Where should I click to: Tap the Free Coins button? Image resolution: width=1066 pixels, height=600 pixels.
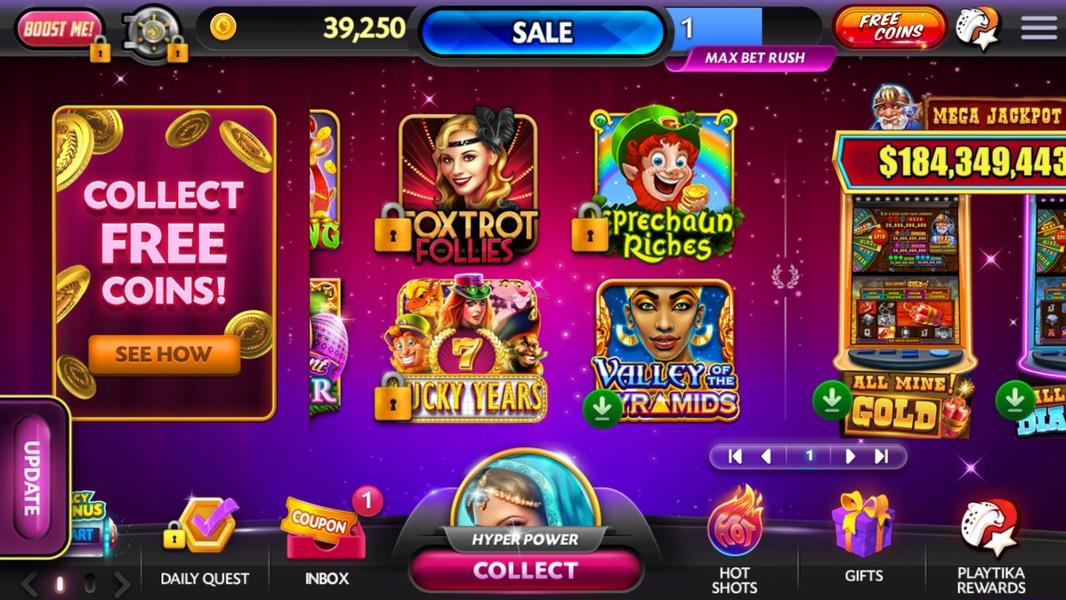(890, 27)
